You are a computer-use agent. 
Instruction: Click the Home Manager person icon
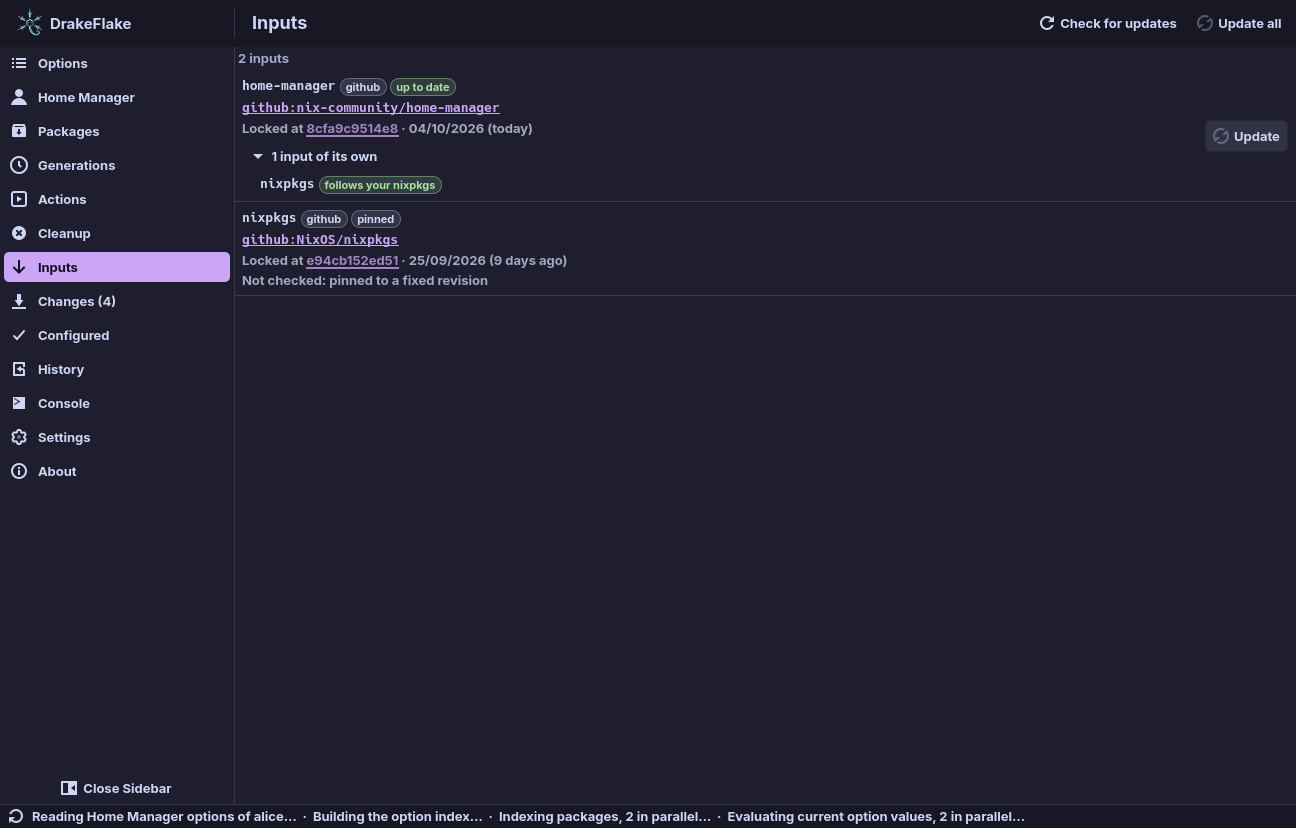coord(19,97)
